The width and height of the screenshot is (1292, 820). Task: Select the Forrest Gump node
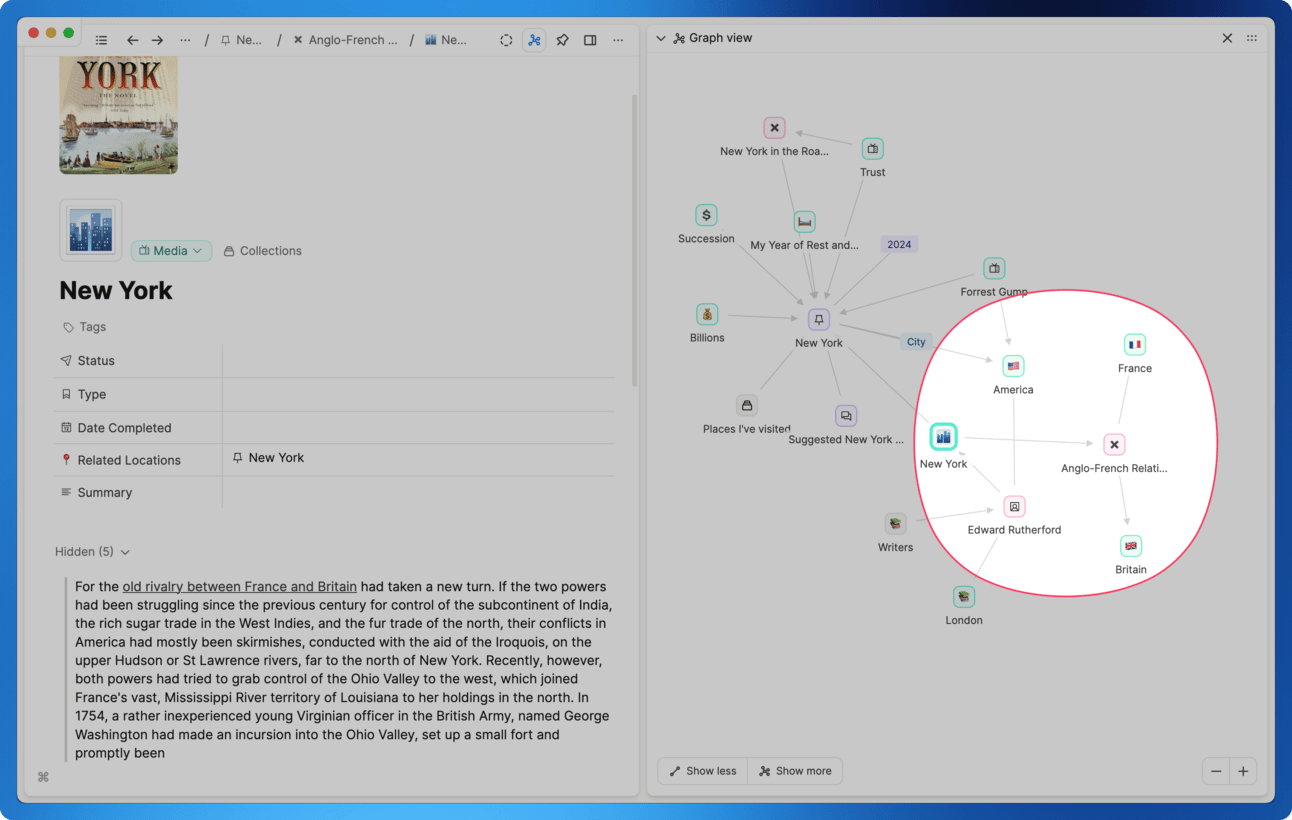[994, 268]
